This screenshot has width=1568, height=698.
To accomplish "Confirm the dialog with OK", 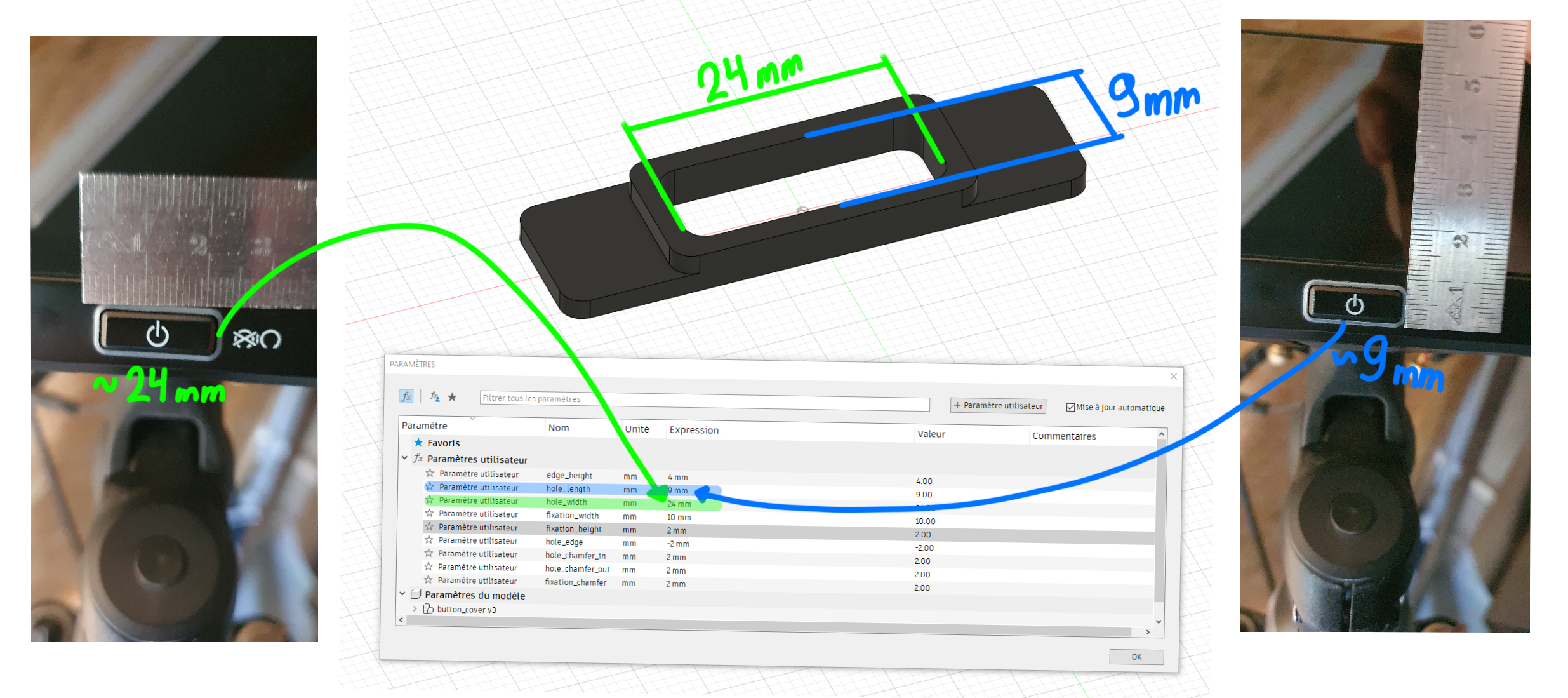I will pyautogui.click(x=1136, y=657).
